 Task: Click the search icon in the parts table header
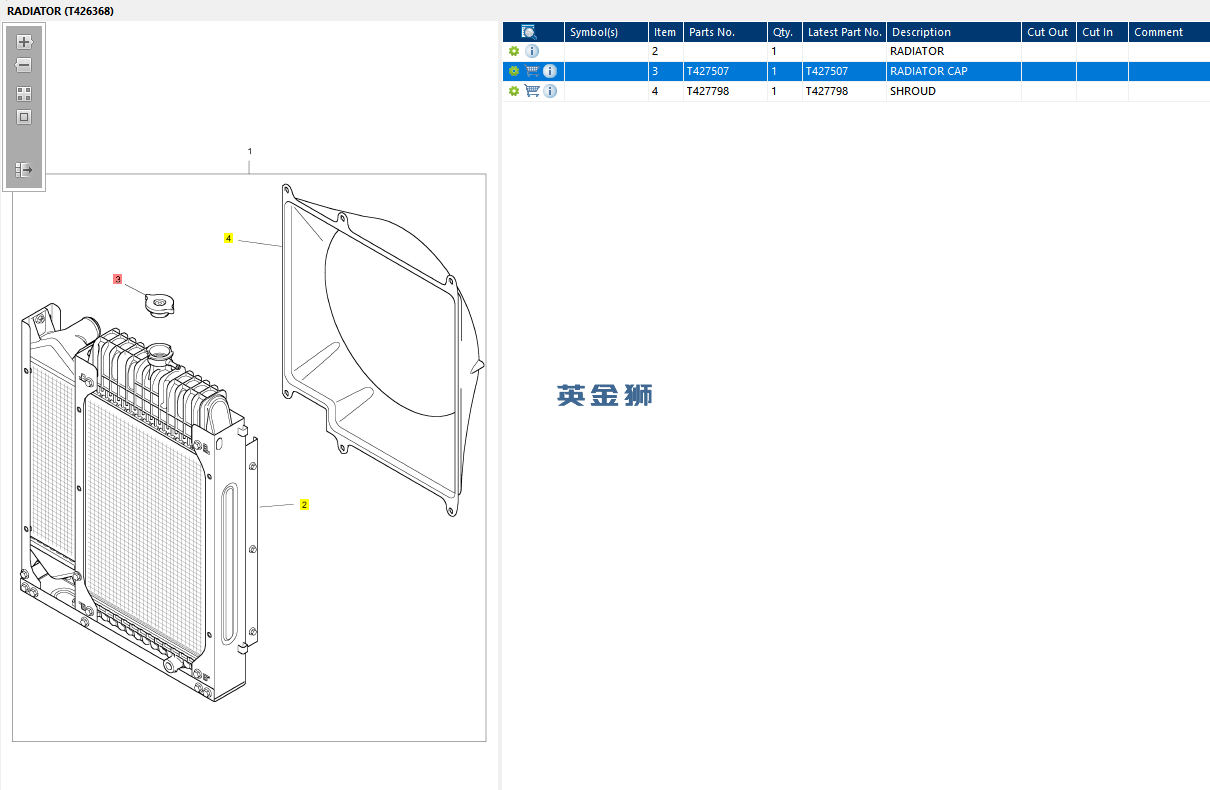[529, 32]
